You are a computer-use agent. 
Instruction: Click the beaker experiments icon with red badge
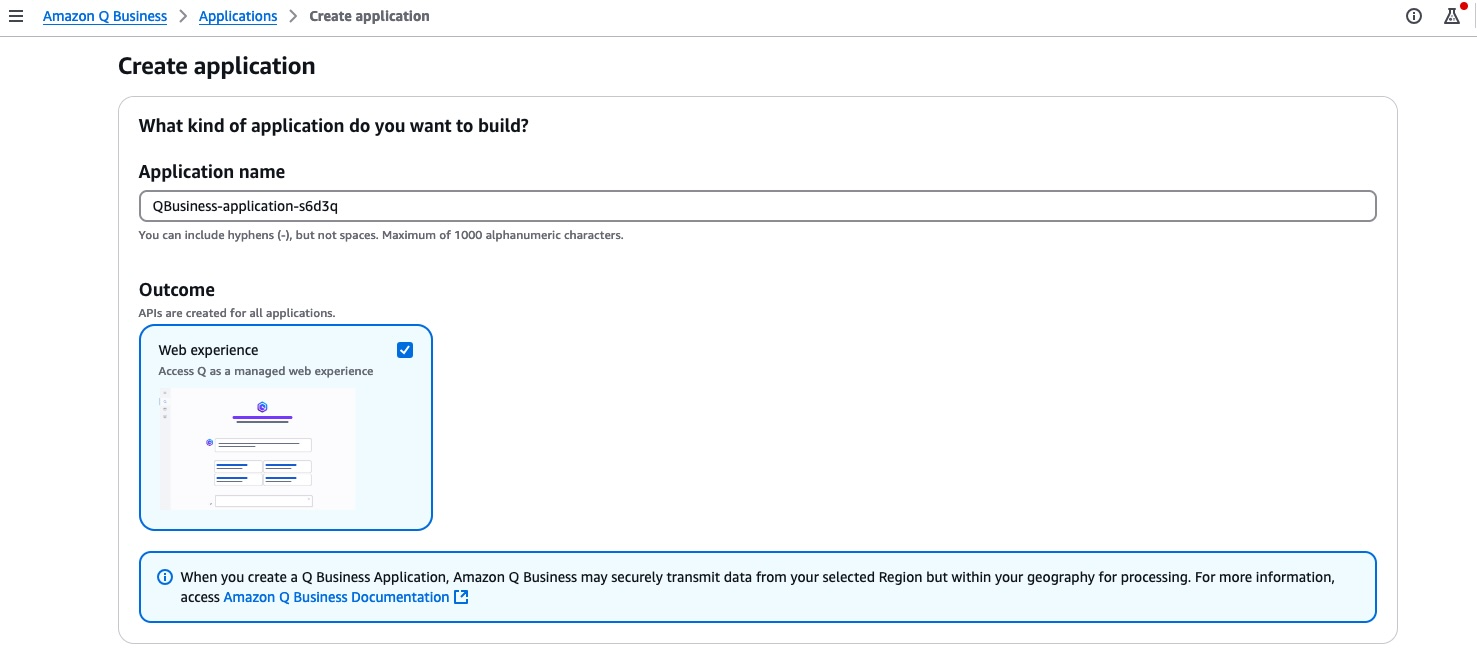click(x=1453, y=17)
